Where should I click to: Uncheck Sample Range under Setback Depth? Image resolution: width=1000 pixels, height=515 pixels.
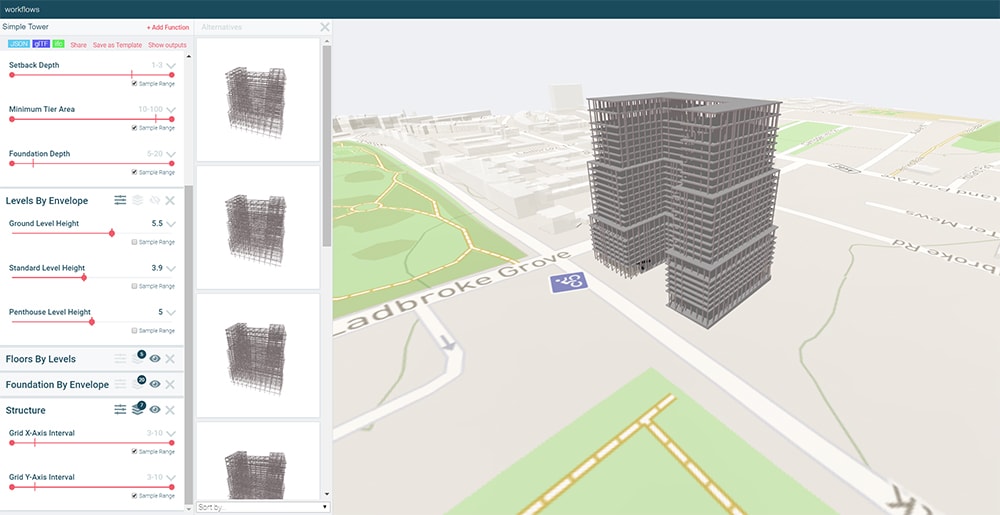tap(135, 84)
